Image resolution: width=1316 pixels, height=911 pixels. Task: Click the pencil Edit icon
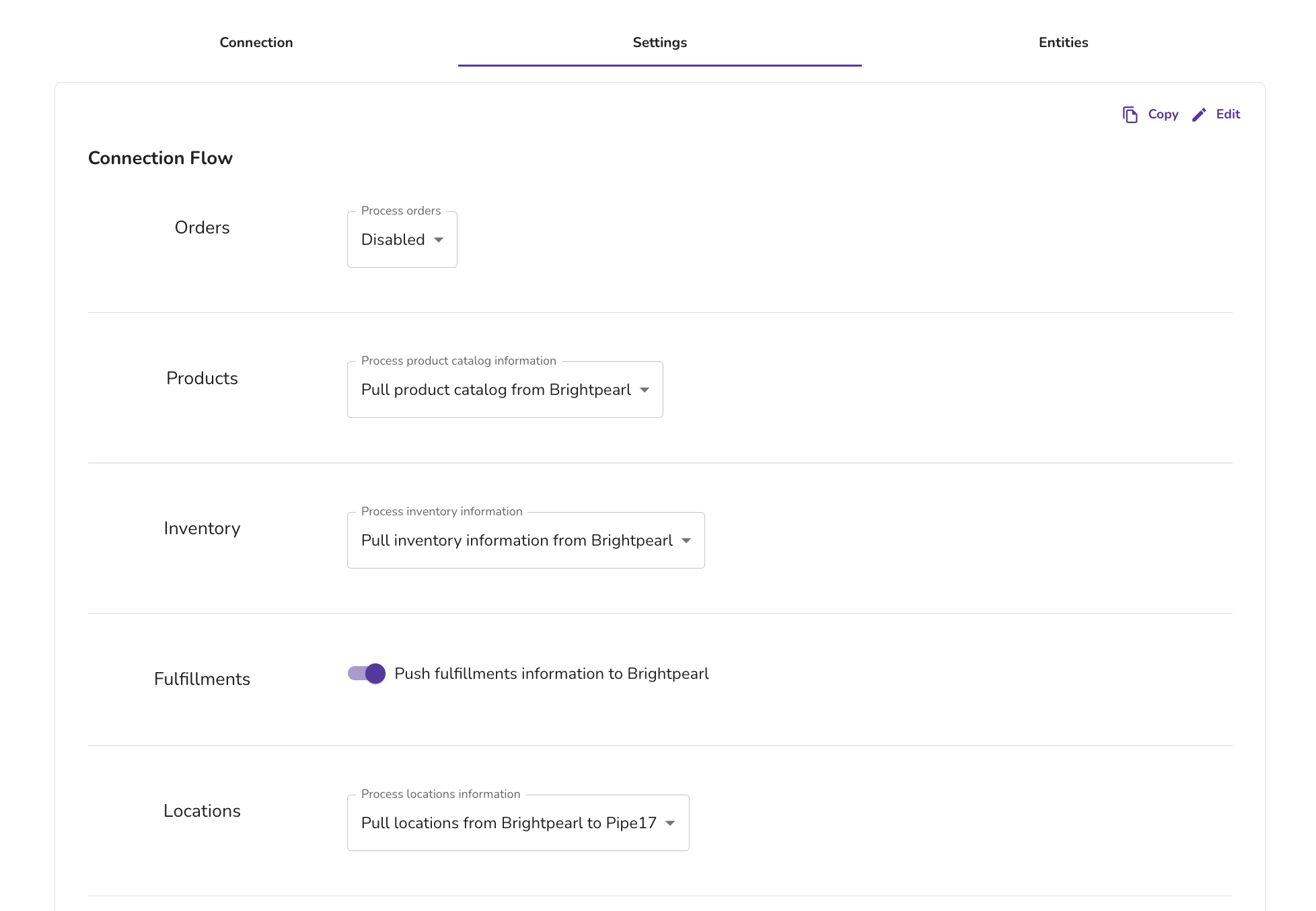(x=1199, y=114)
